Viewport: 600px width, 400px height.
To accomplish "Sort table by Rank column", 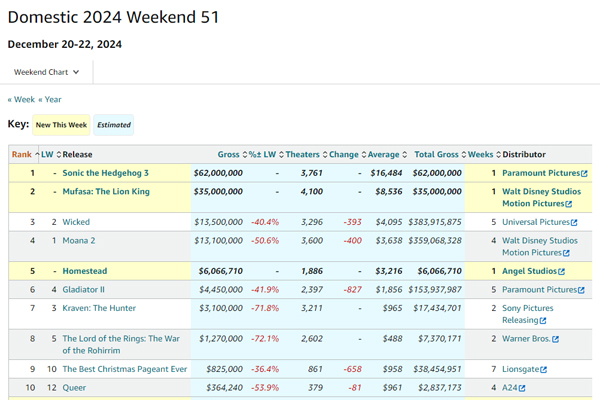I will click(24, 154).
